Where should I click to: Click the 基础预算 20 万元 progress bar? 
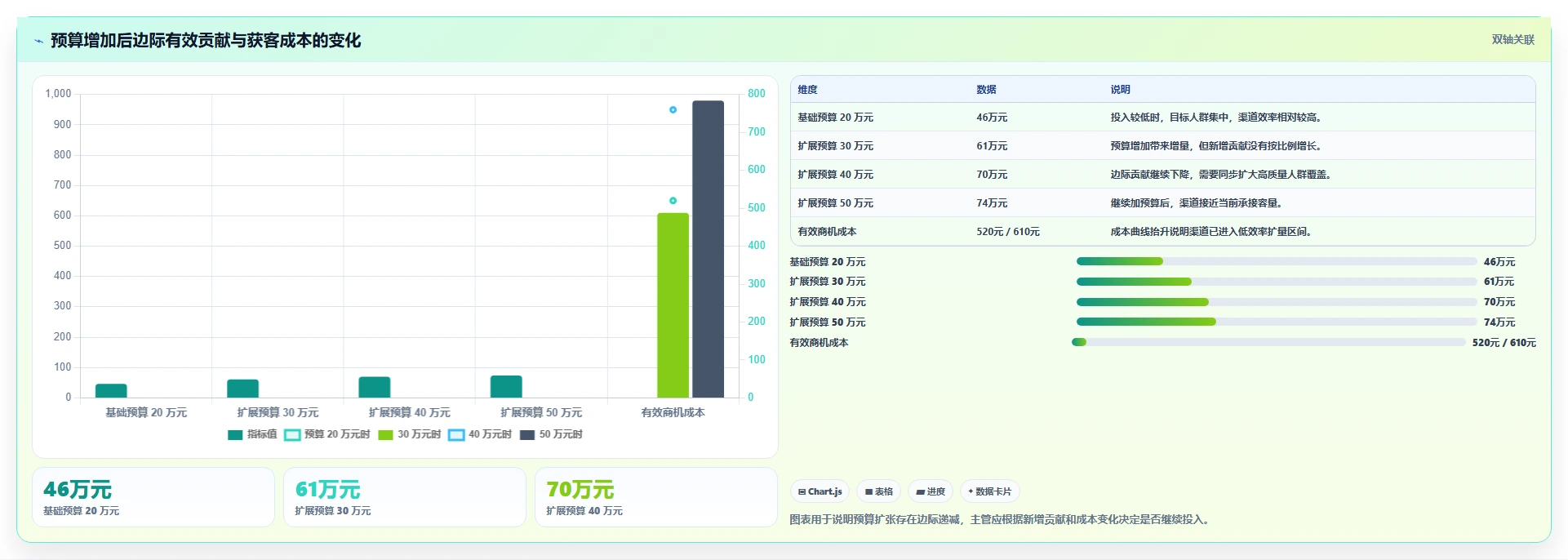pos(1277,261)
